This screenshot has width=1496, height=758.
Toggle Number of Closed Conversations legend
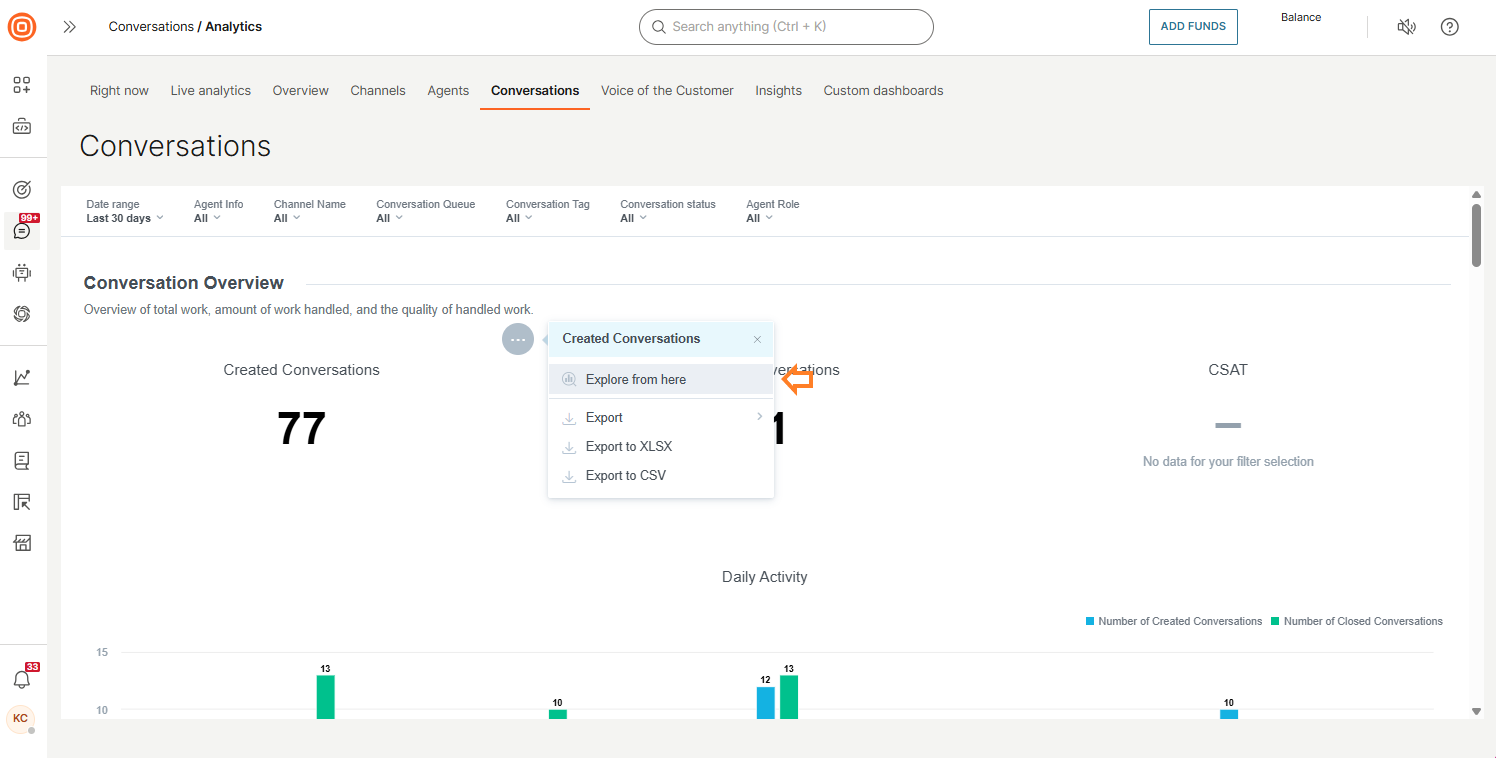coord(1356,621)
